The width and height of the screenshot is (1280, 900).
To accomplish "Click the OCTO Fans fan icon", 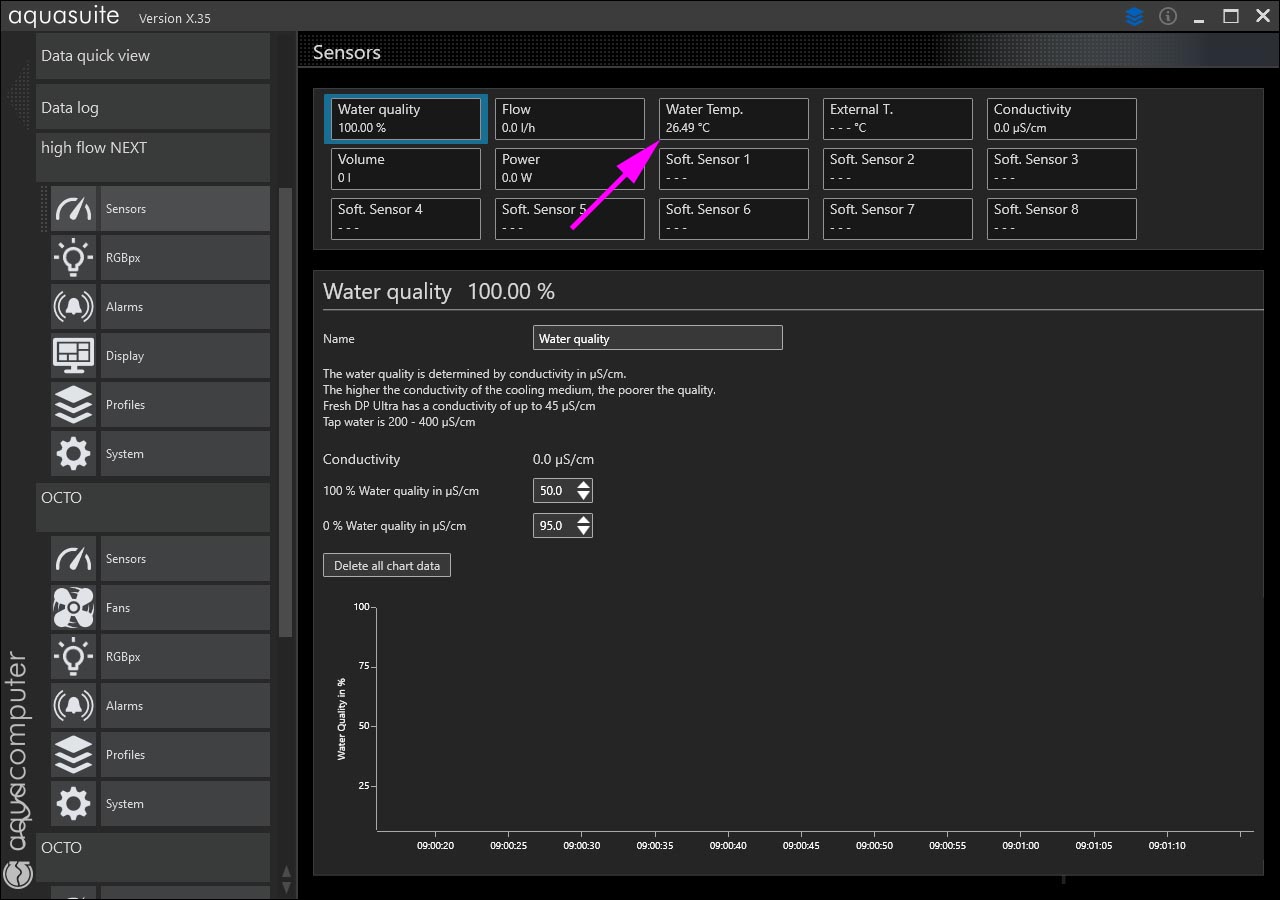I will [74, 608].
